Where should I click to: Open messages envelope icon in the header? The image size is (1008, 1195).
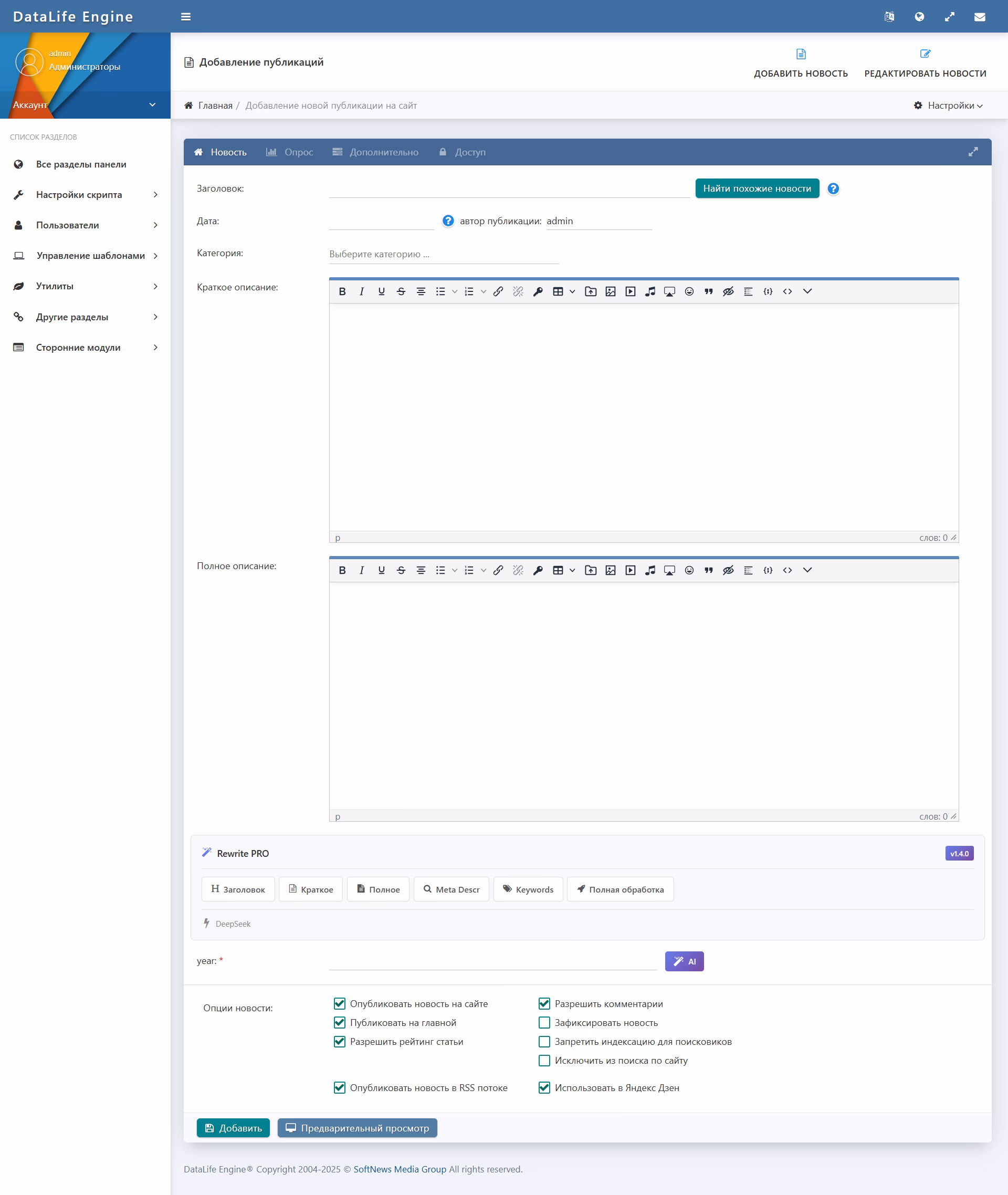[x=980, y=17]
